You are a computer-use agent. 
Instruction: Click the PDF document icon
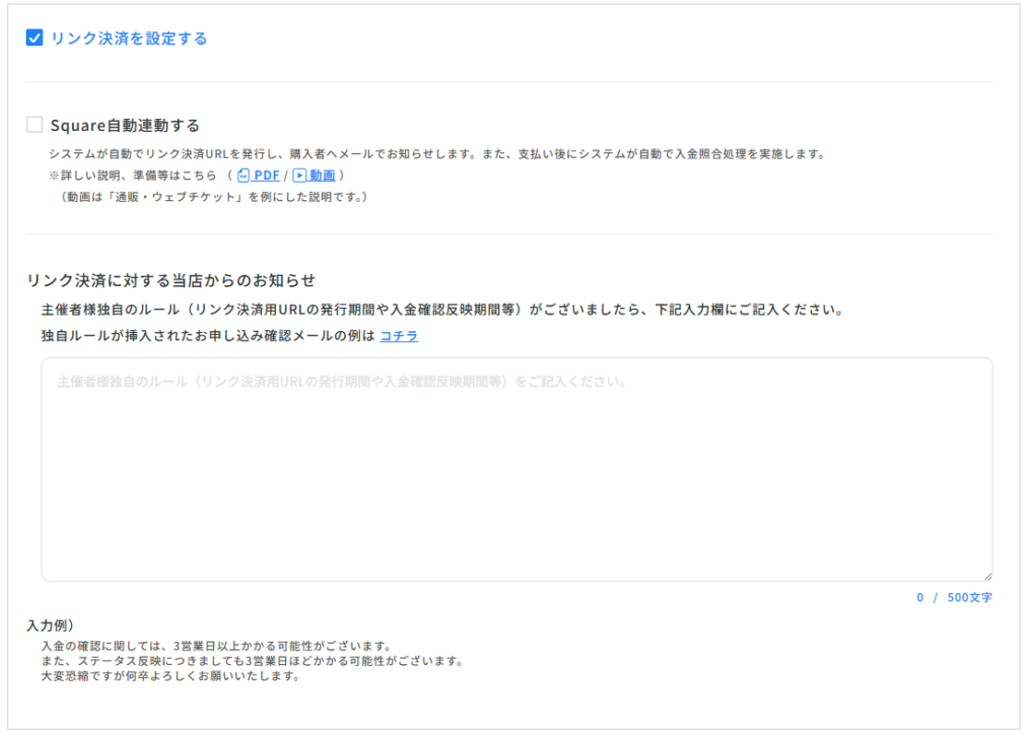tap(243, 175)
